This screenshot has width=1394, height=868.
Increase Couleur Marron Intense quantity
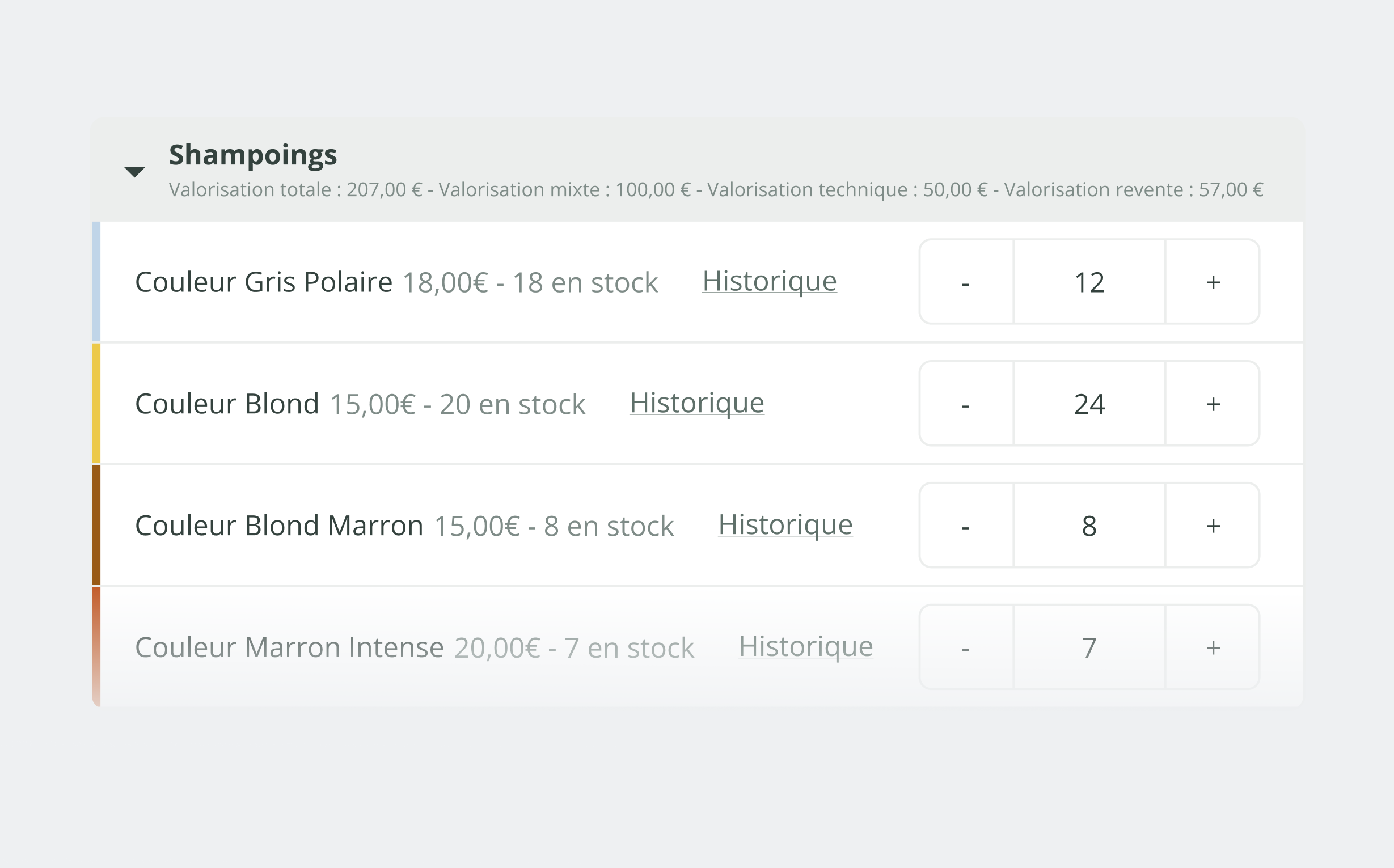1213,647
